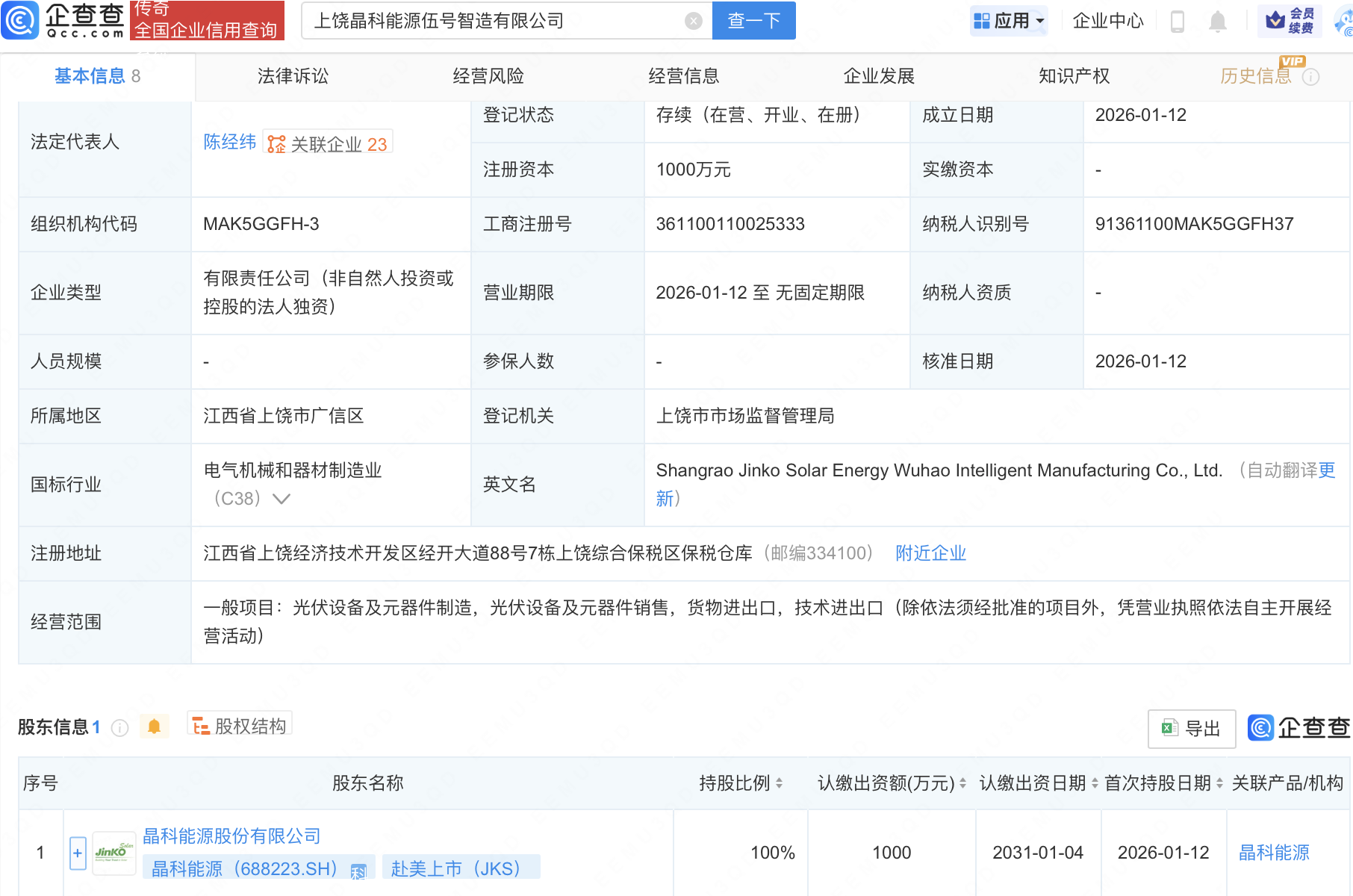
Task: Clear the search box text
Action: (x=693, y=21)
